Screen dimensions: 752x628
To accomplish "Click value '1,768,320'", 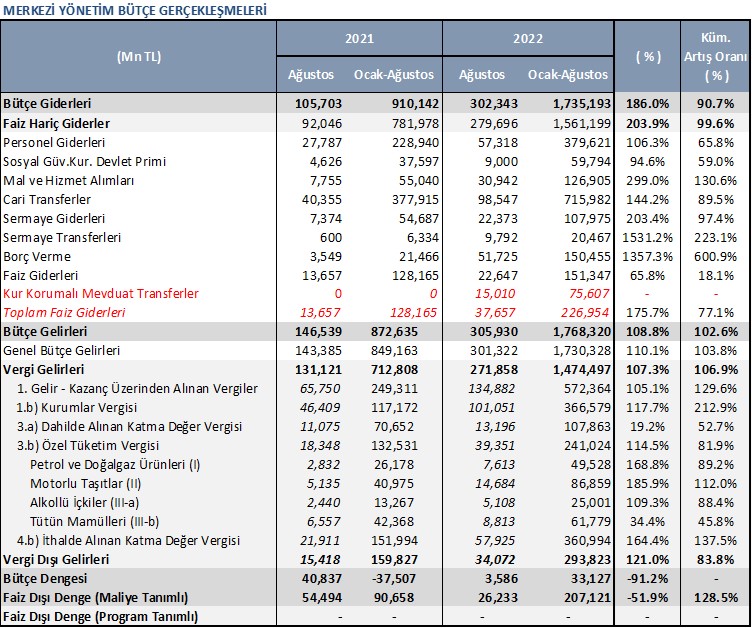I will pos(582,332).
